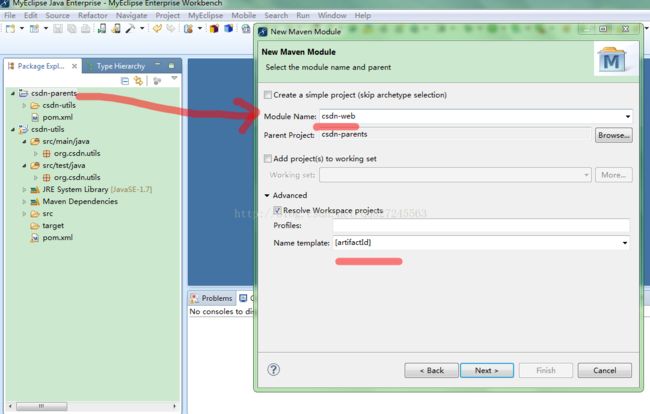Expand the Maven Dependencies node
The width and height of the screenshot is (650, 414).
pos(24,202)
